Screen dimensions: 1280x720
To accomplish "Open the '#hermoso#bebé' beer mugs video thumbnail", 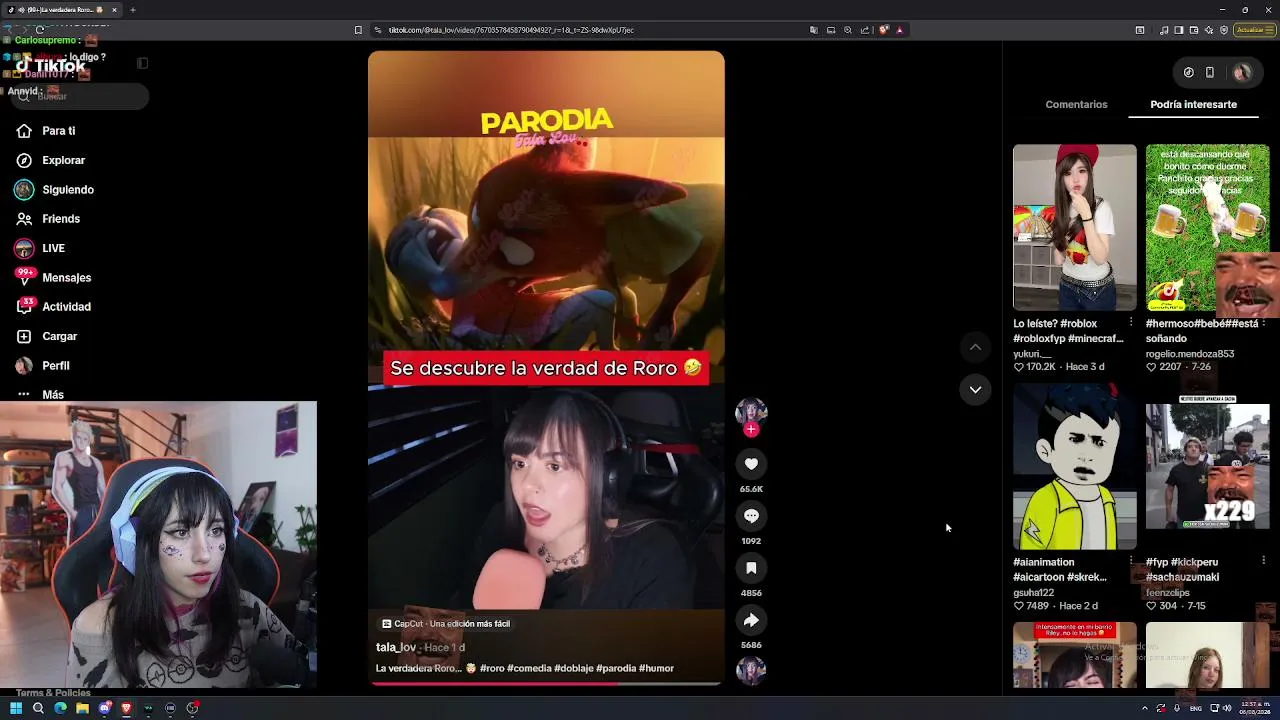I will pos(1208,227).
